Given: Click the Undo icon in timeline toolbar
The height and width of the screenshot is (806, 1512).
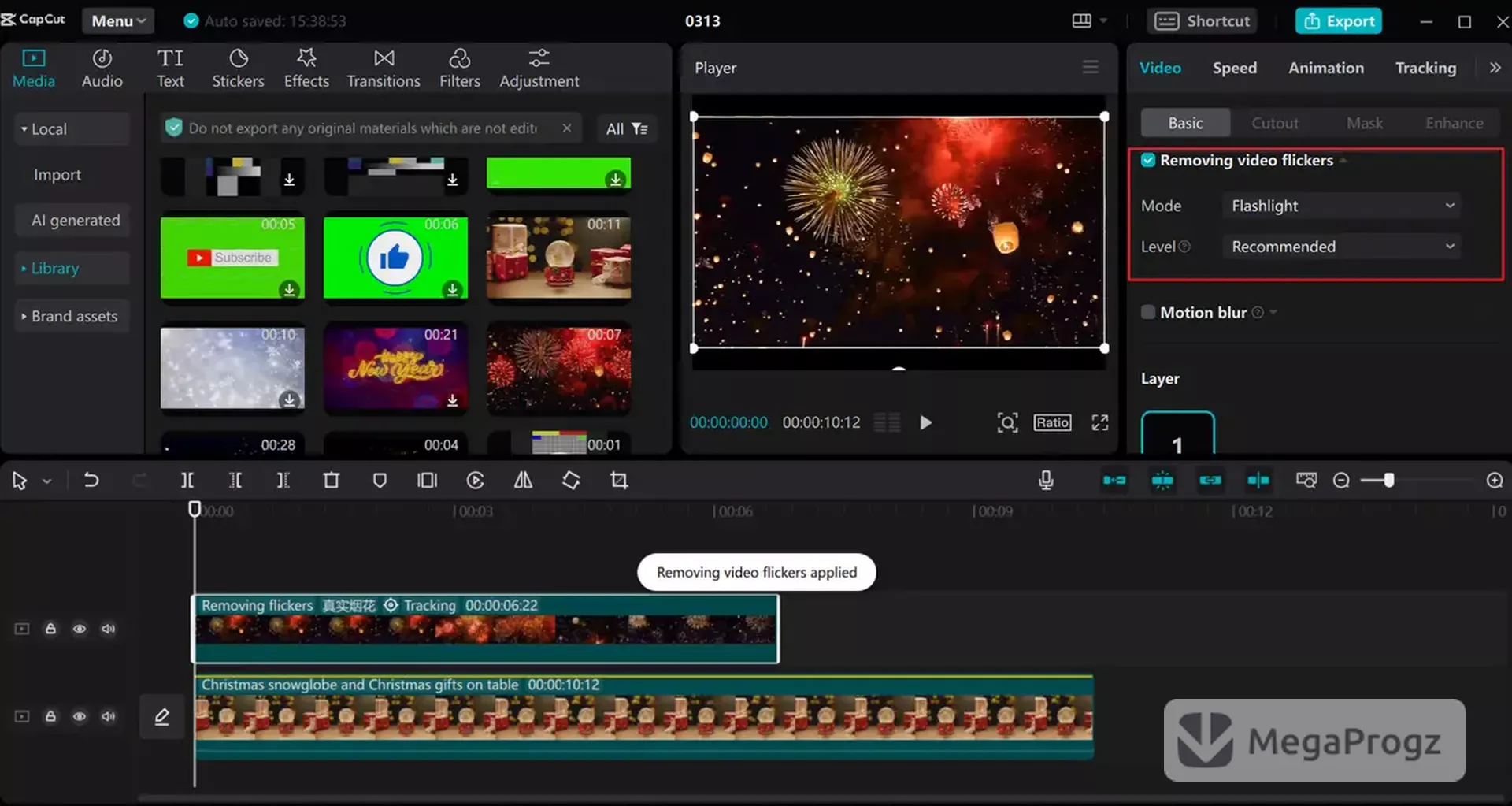Looking at the screenshot, I should (91, 480).
